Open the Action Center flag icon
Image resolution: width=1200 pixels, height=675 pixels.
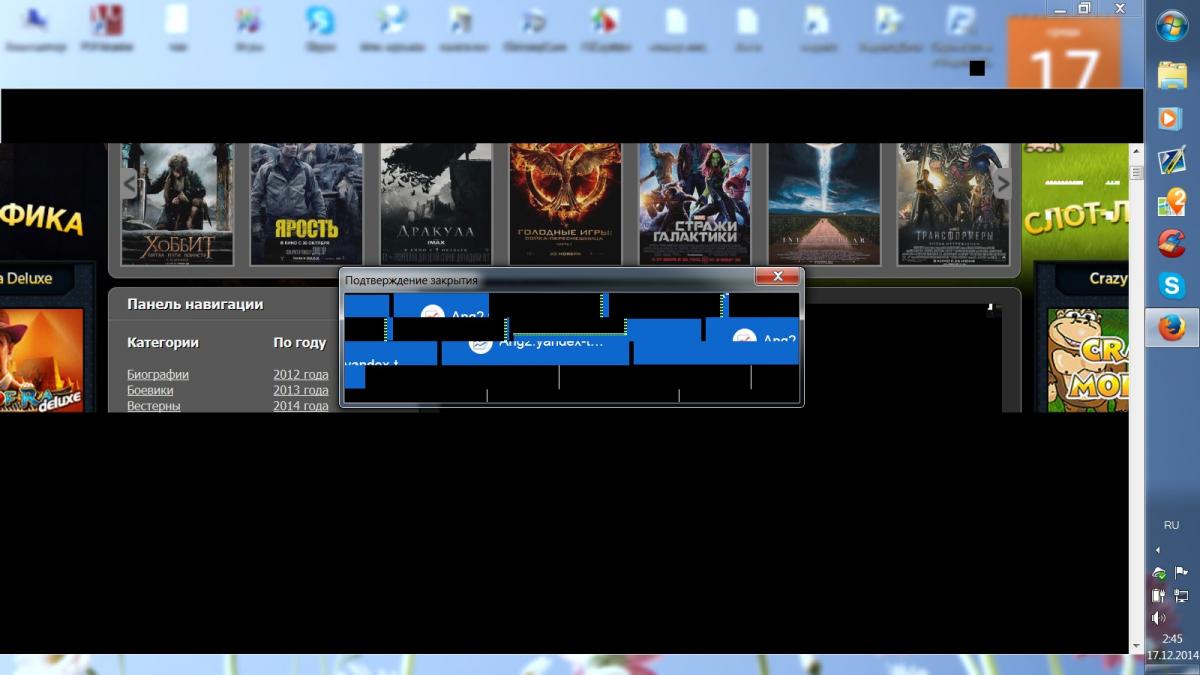click(1181, 573)
